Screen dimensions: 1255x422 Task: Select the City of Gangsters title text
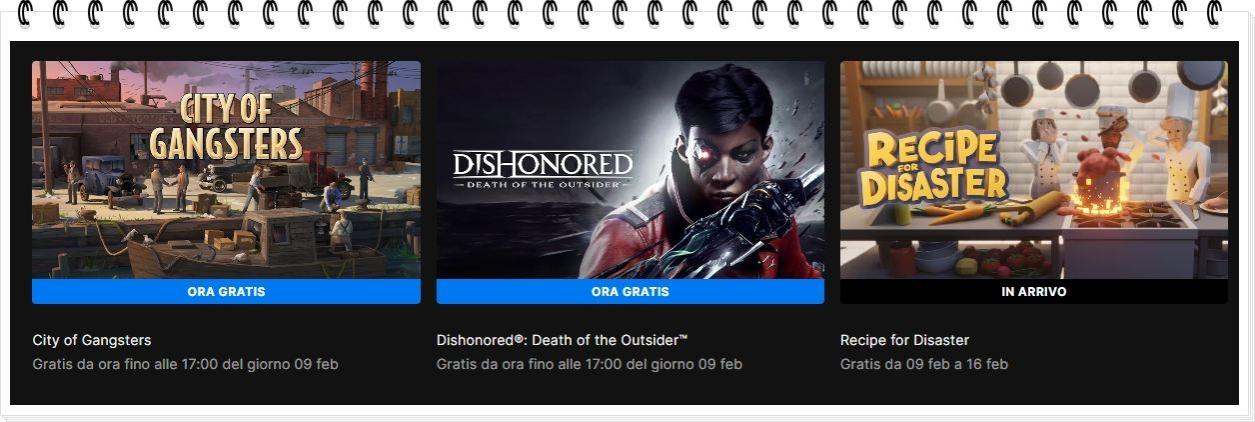click(x=92, y=340)
